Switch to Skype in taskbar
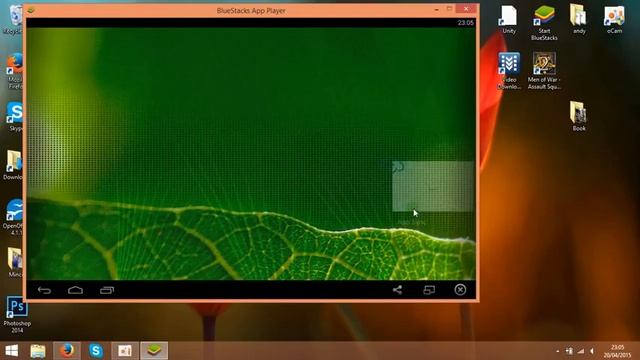This screenshot has height=360, width=640. [x=96, y=351]
